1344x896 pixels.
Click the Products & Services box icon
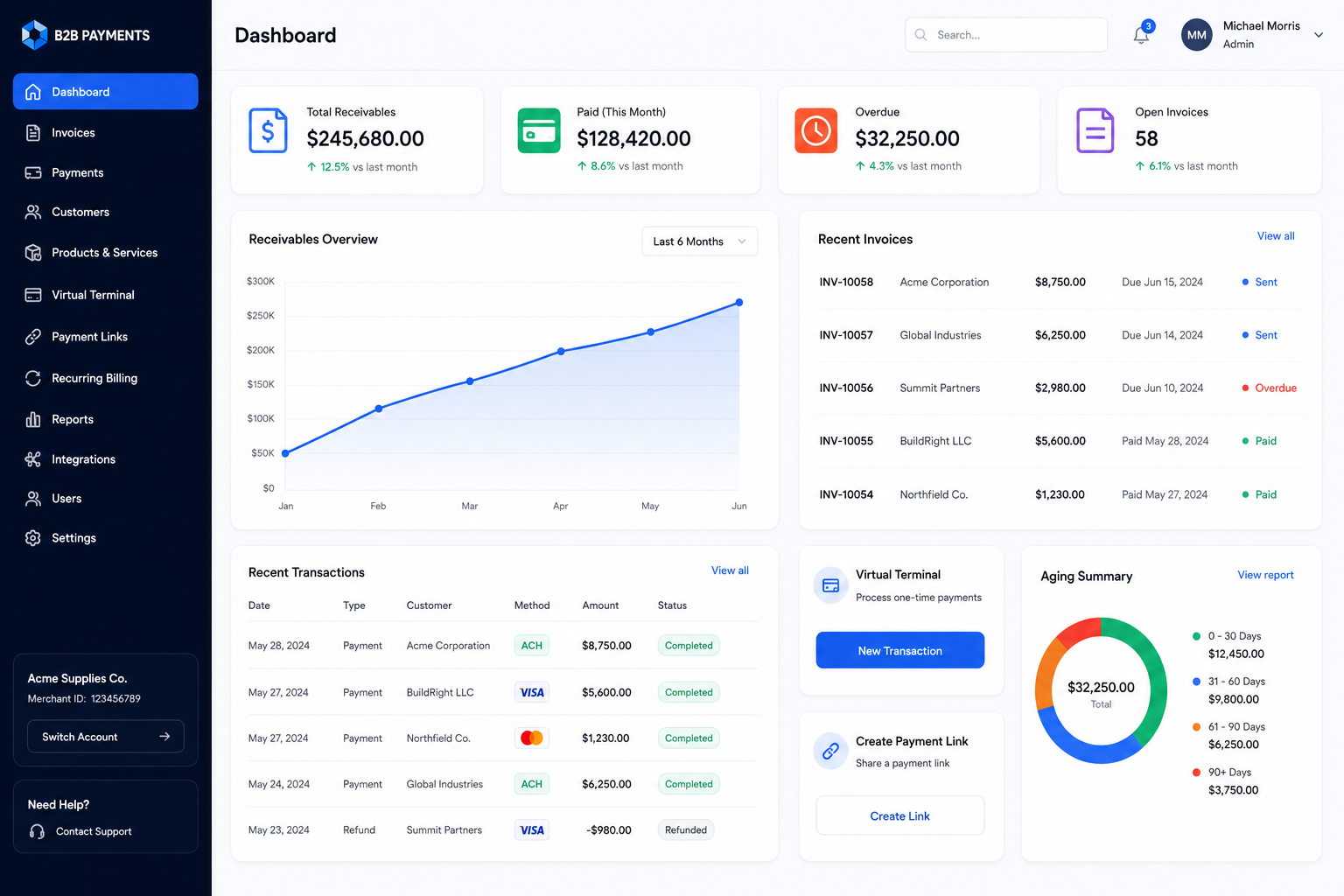pos(33,253)
